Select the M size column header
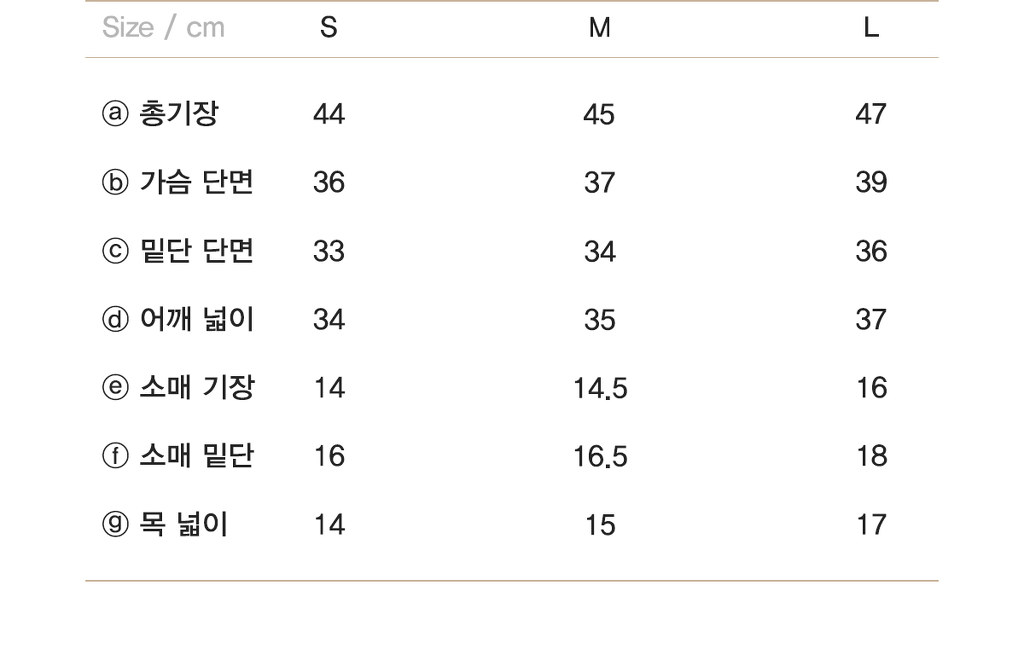The image size is (1024, 649). (600, 27)
